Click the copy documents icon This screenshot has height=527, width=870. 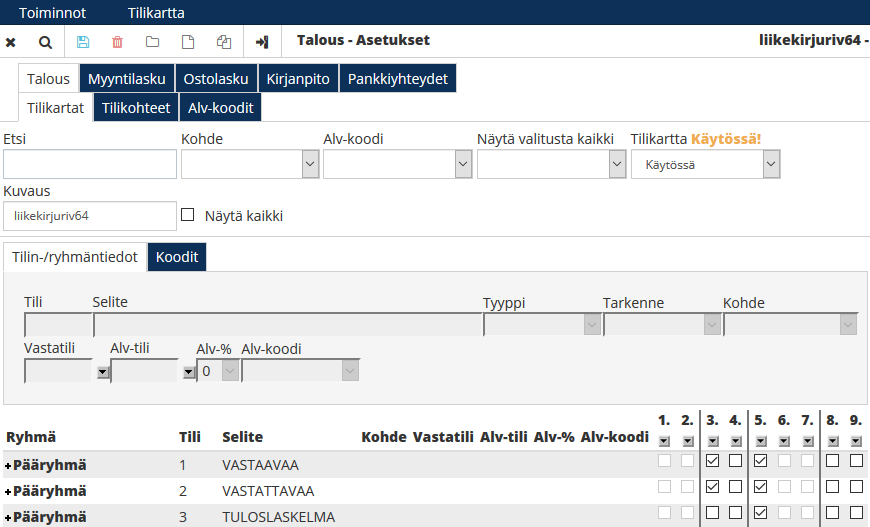click(x=223, y=42)
